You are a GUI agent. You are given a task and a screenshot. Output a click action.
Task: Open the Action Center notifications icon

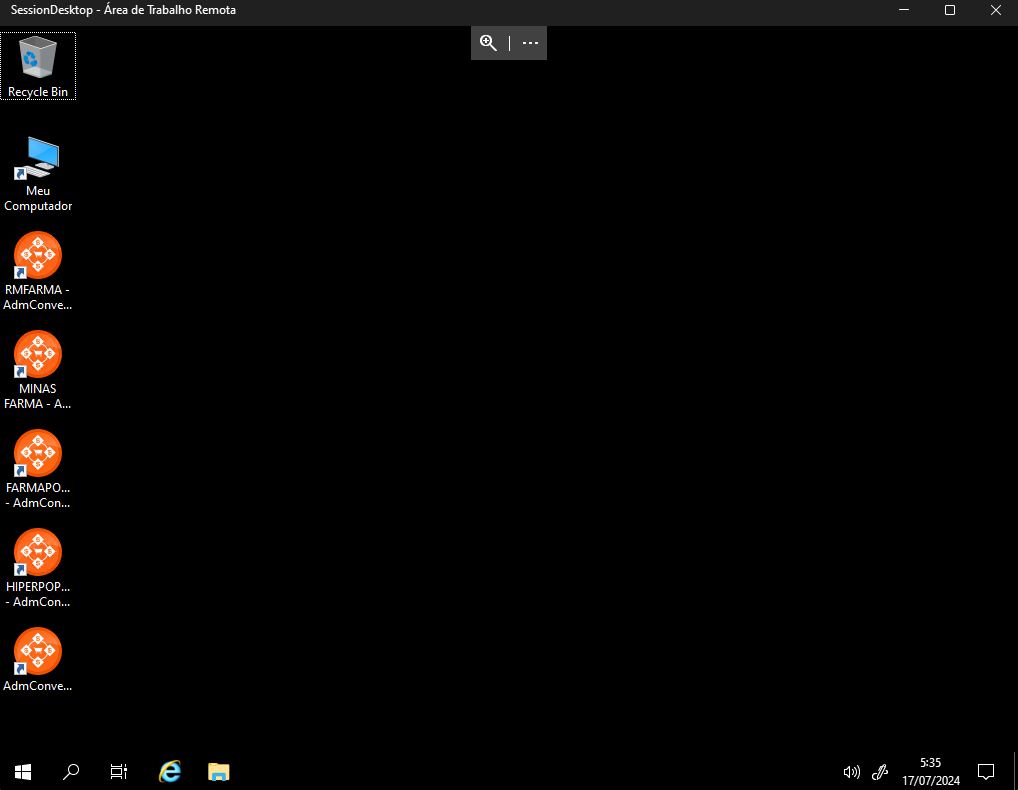click(986, 771)
